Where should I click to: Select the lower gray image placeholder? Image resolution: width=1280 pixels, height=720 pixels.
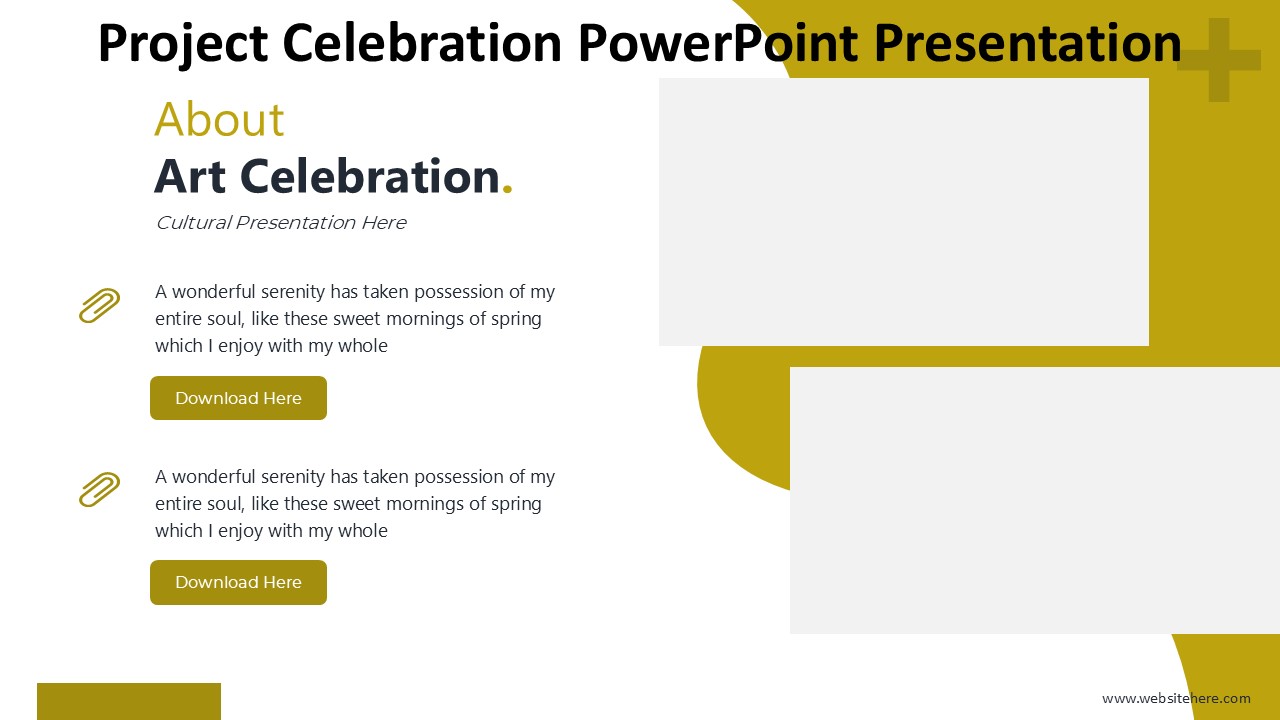click(1034, 500)
